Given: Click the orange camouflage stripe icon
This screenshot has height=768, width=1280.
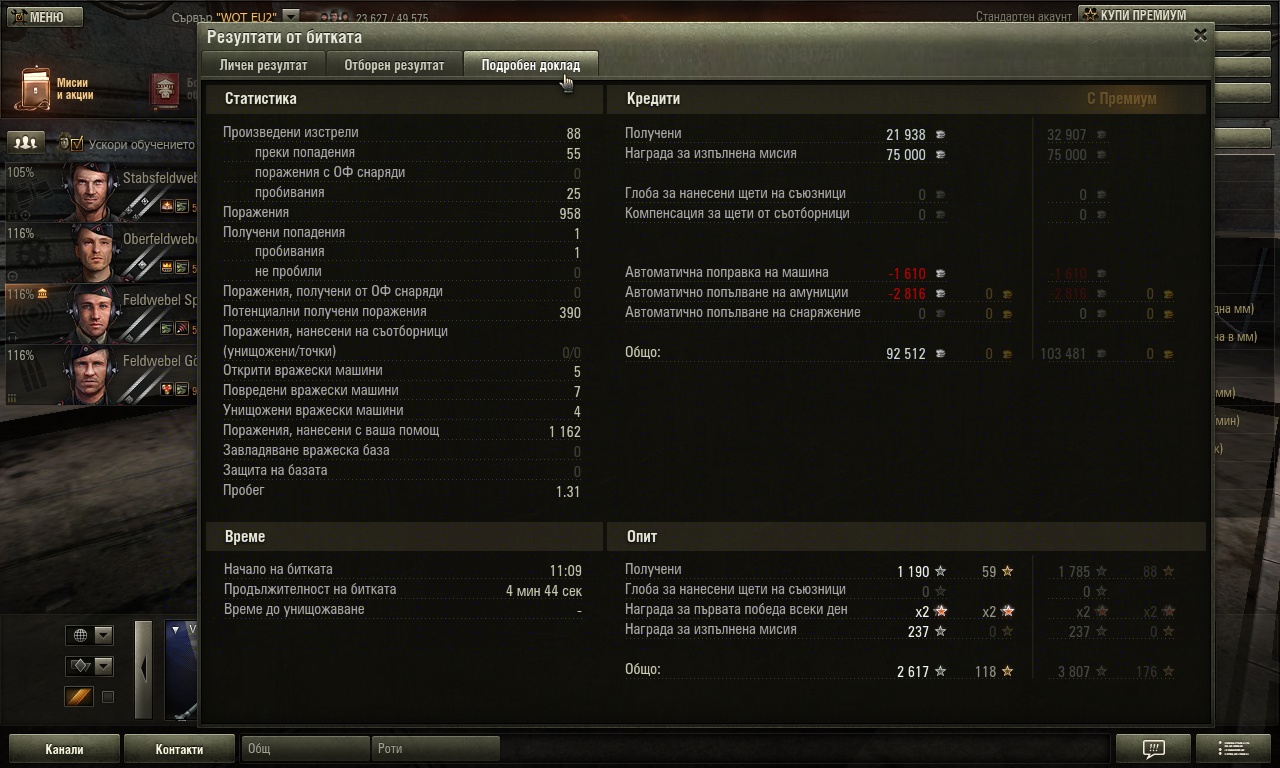Looking at the screenshot, I should coord(79,697).
